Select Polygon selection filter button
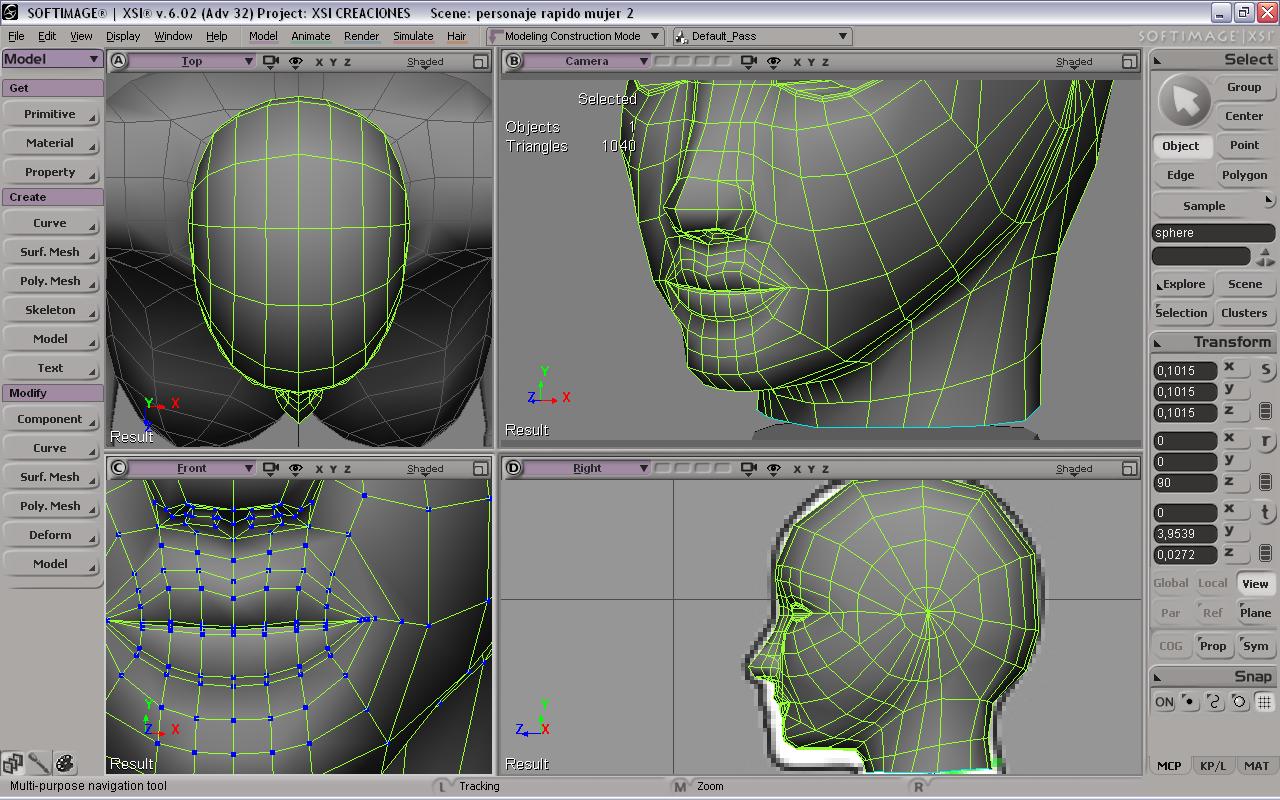The width and height of the screenshot is (1280, 800). click(x=1244, y=175)
